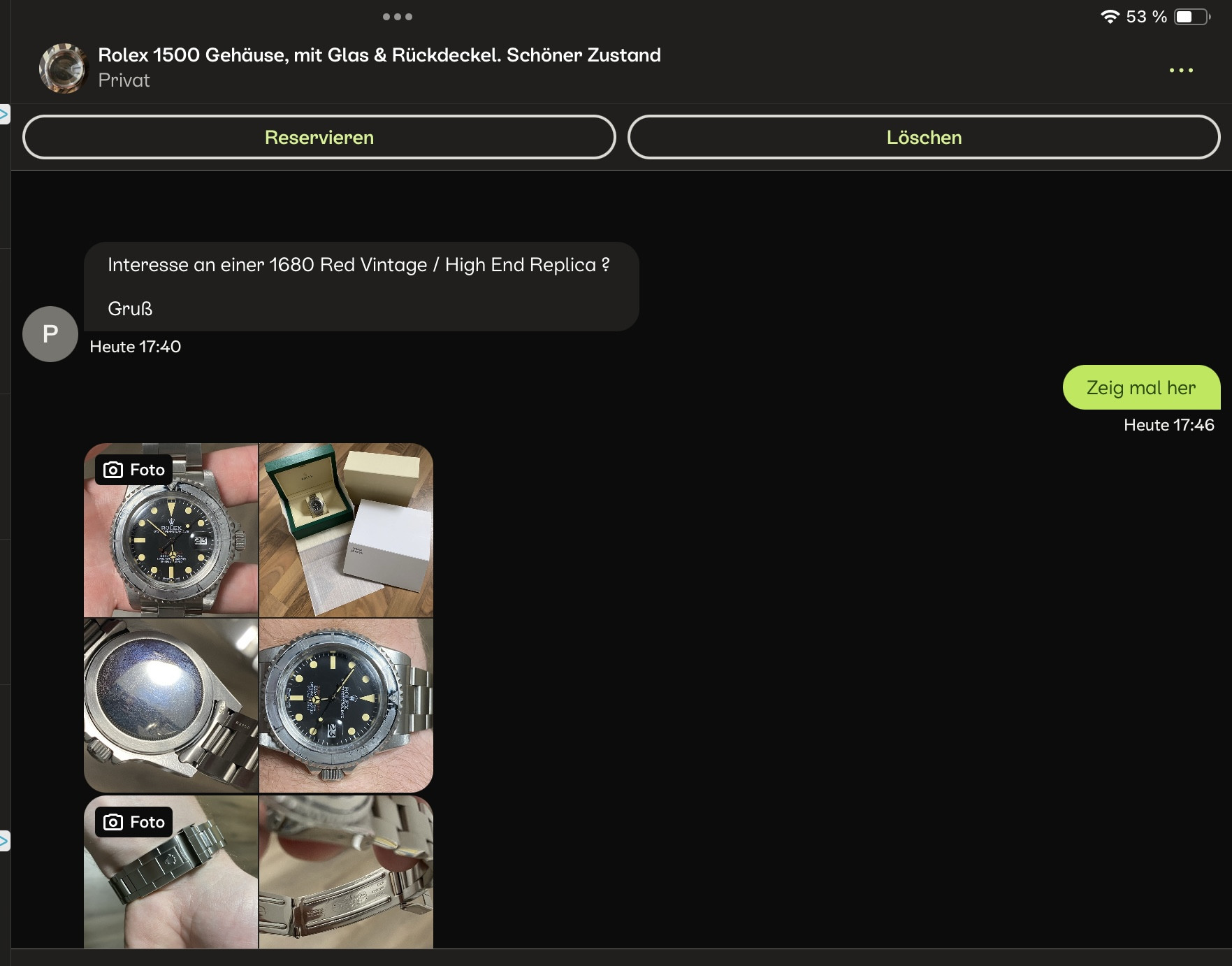Select the message 'Zeig mal her'

(x=1141, y=387)
